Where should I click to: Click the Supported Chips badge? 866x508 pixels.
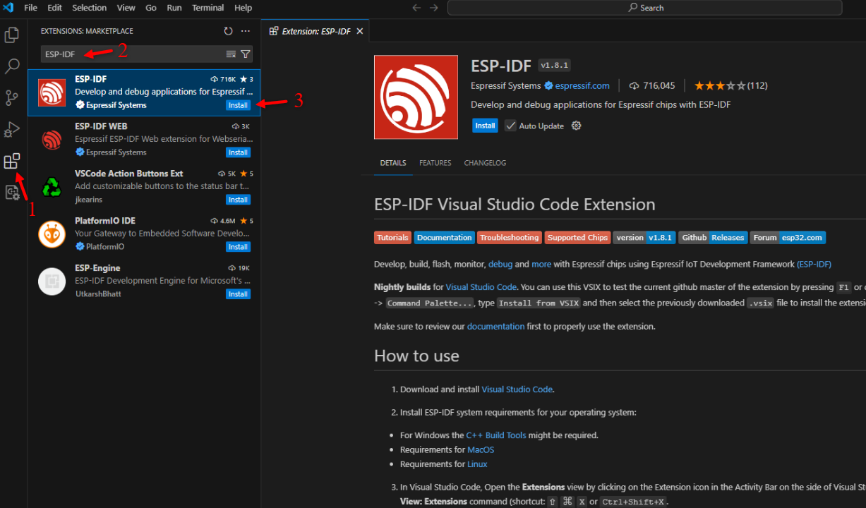click(577, 237)
